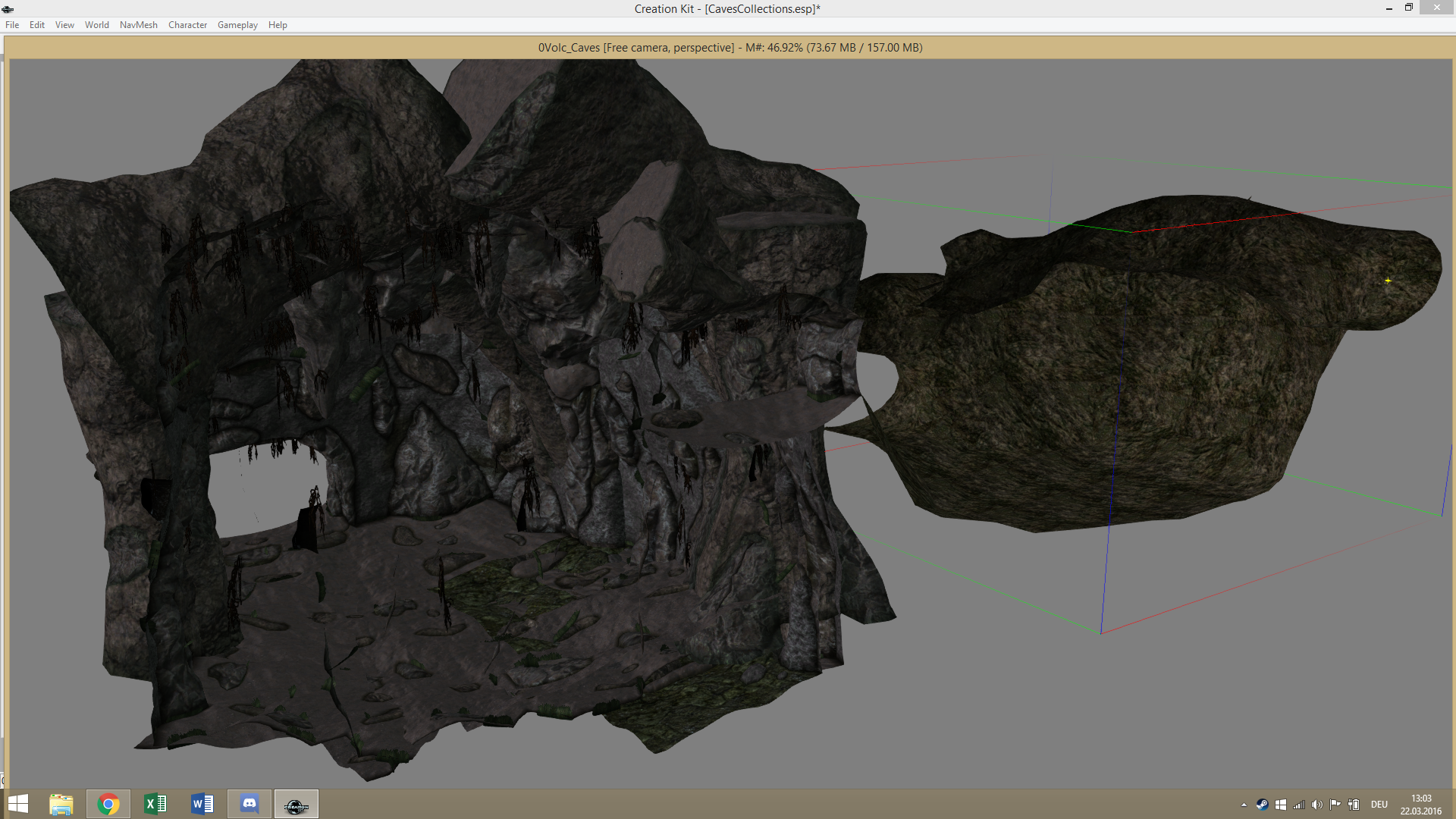The width and height of the screenshot is (1456, 819).
Task: Minimize the Creation Kit window
Action: 1389,8
